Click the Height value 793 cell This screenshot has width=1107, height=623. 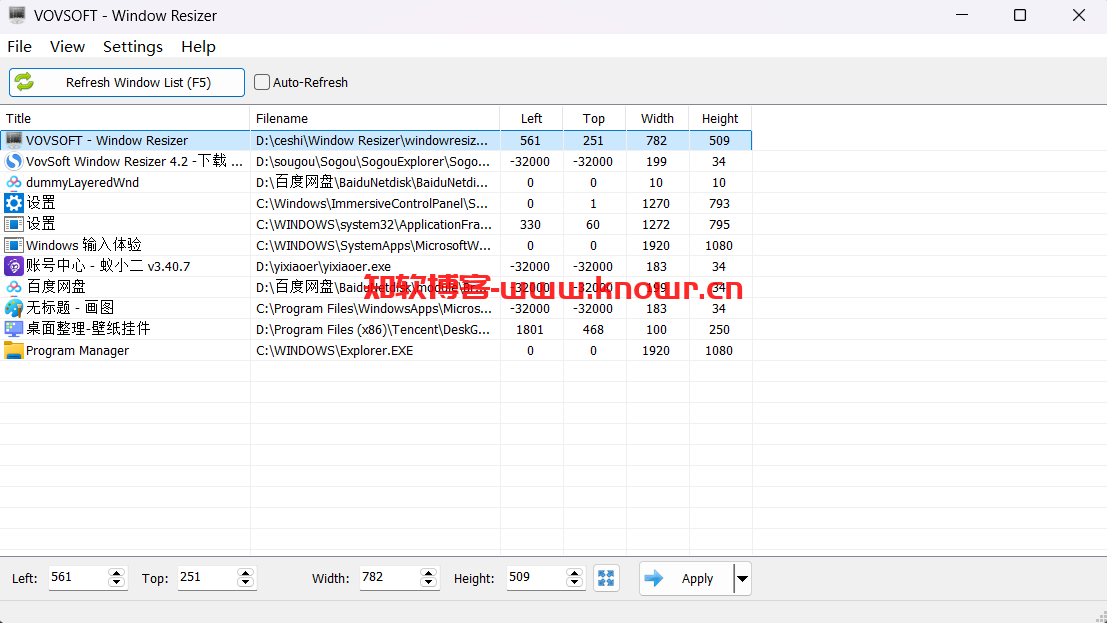tap(719, 203)
